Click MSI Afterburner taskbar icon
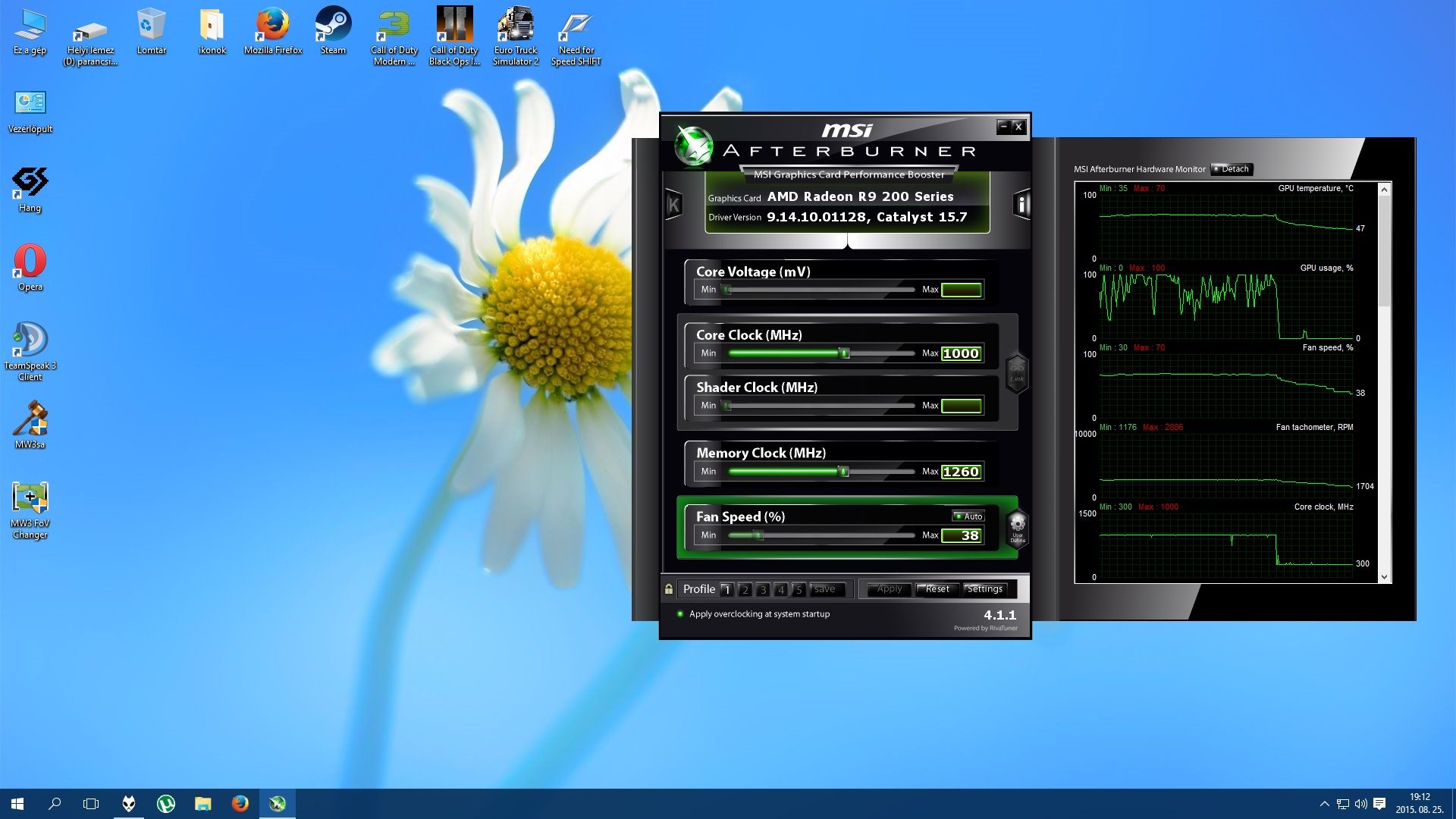The width and height of the screenshot is (1456, 819). click(x=278, y=804)
